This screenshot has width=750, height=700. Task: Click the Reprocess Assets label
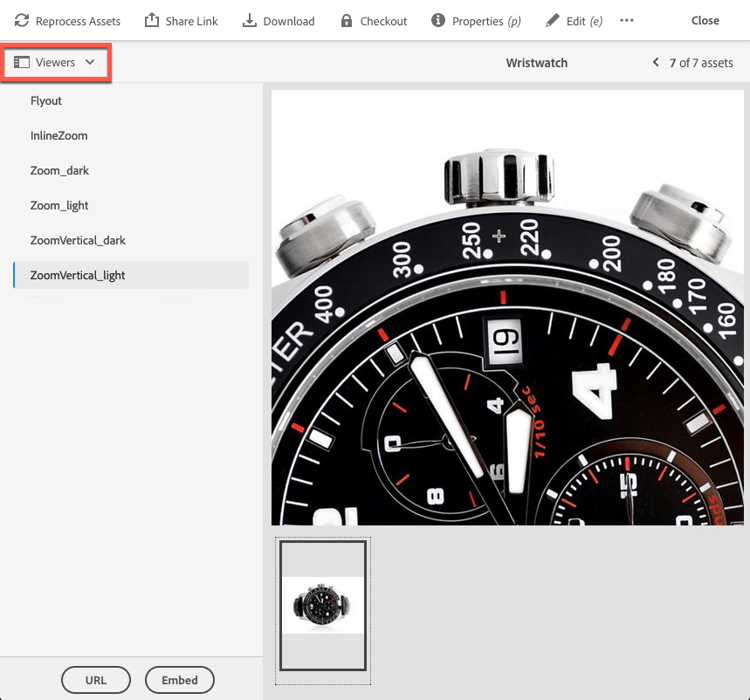(x=78, y=21)
